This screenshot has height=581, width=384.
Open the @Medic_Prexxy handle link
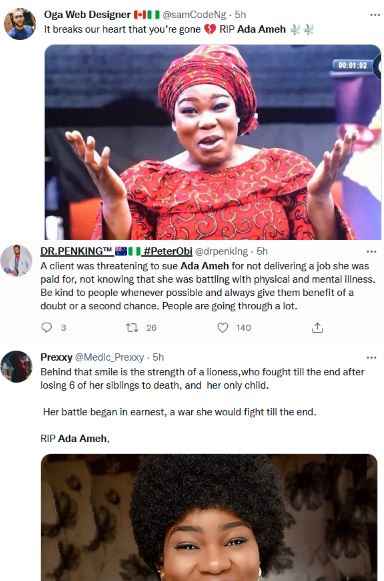tap(109, 357)
